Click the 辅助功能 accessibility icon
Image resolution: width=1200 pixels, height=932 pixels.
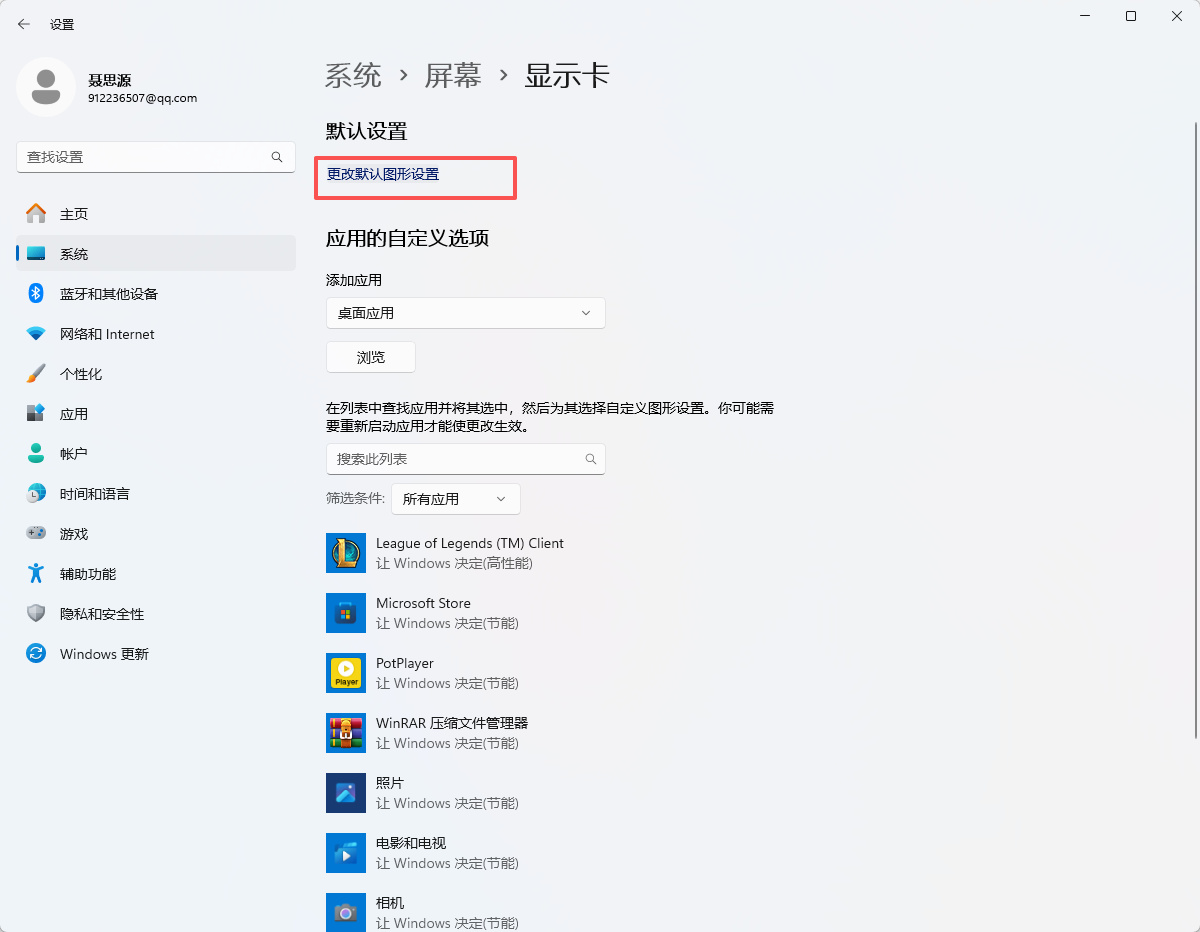36,573
